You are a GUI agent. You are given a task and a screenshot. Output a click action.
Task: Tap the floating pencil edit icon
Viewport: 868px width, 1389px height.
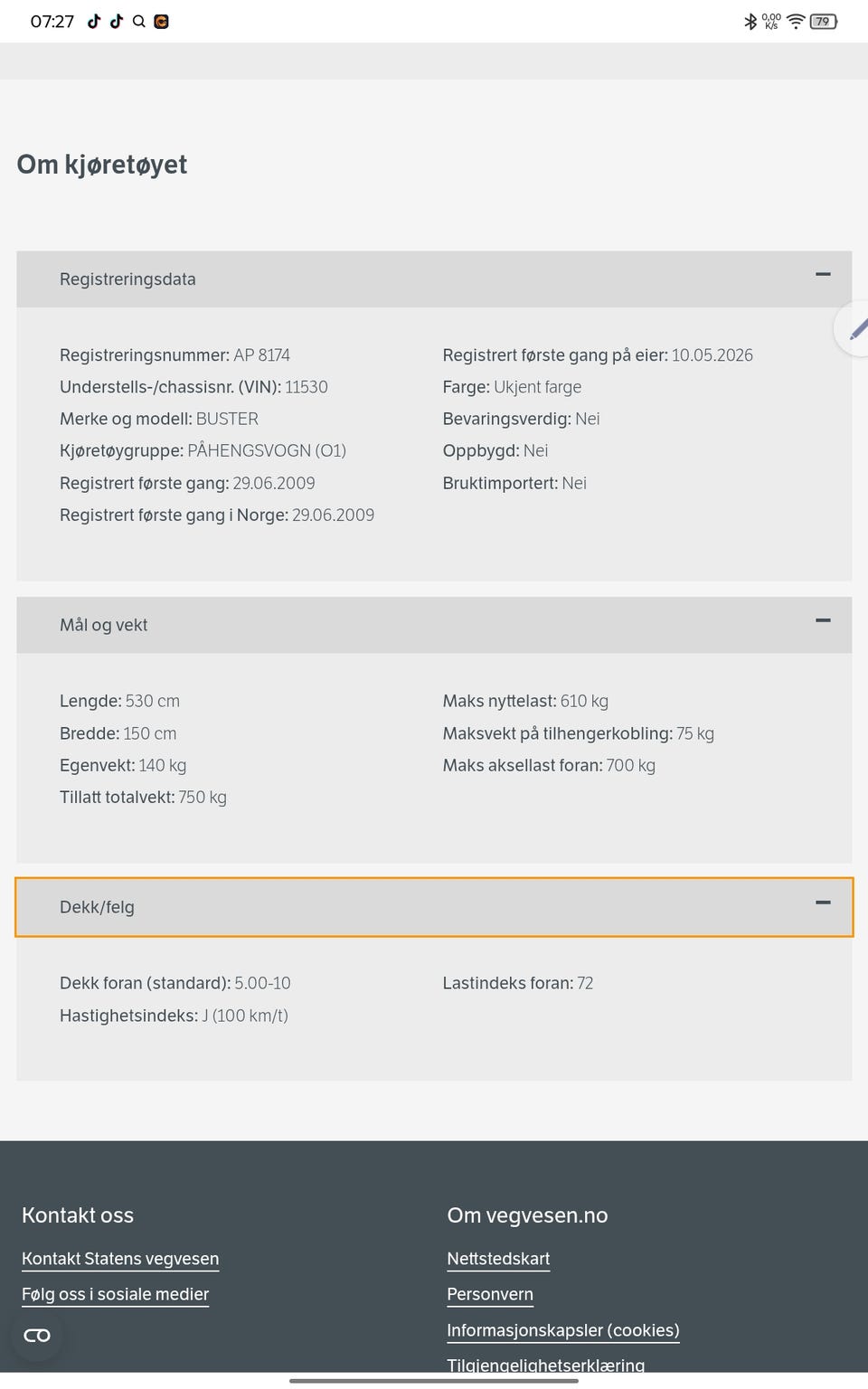(x=855, y=329)
